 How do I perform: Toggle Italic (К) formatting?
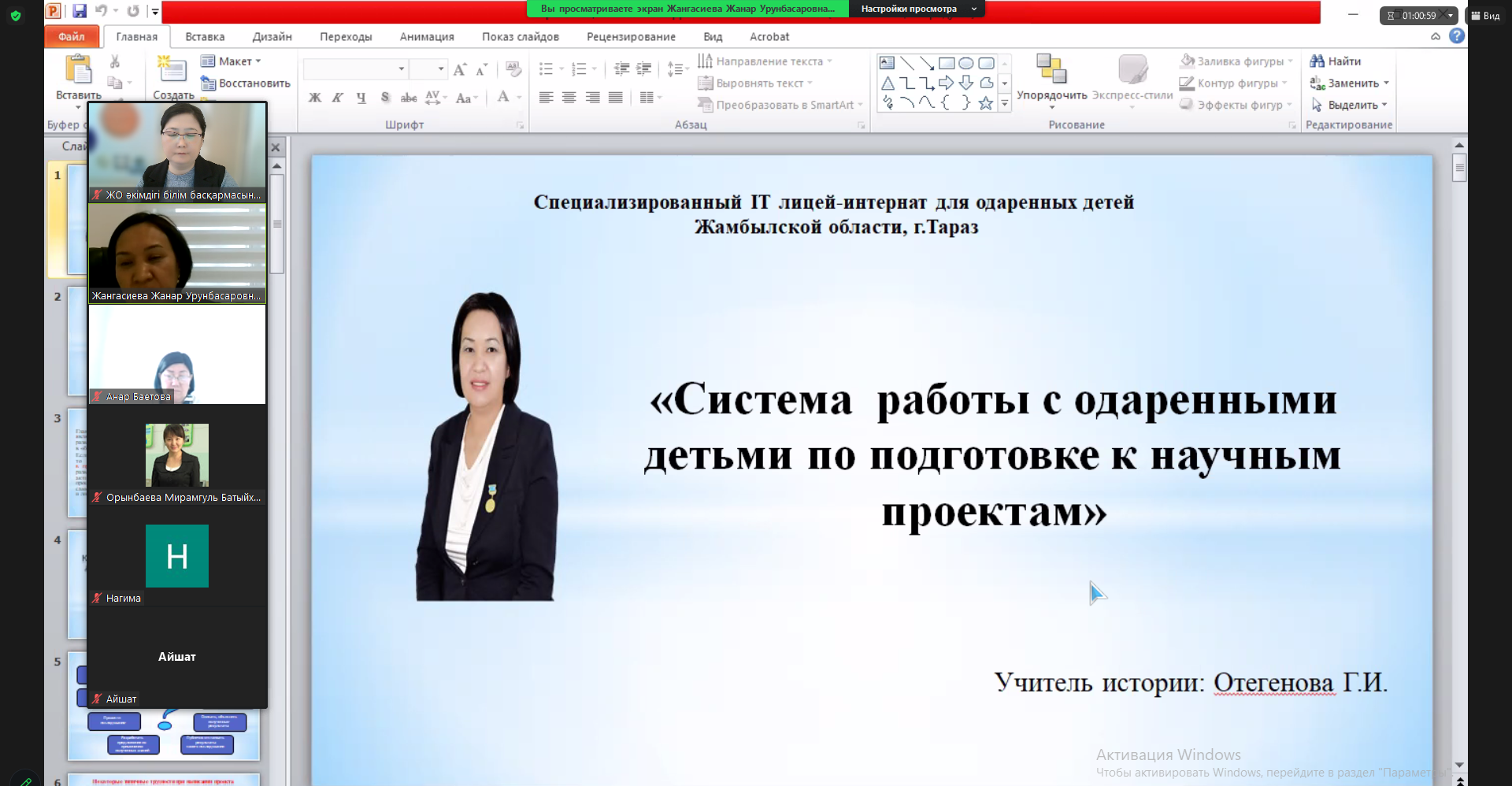[x=338, y=98]
